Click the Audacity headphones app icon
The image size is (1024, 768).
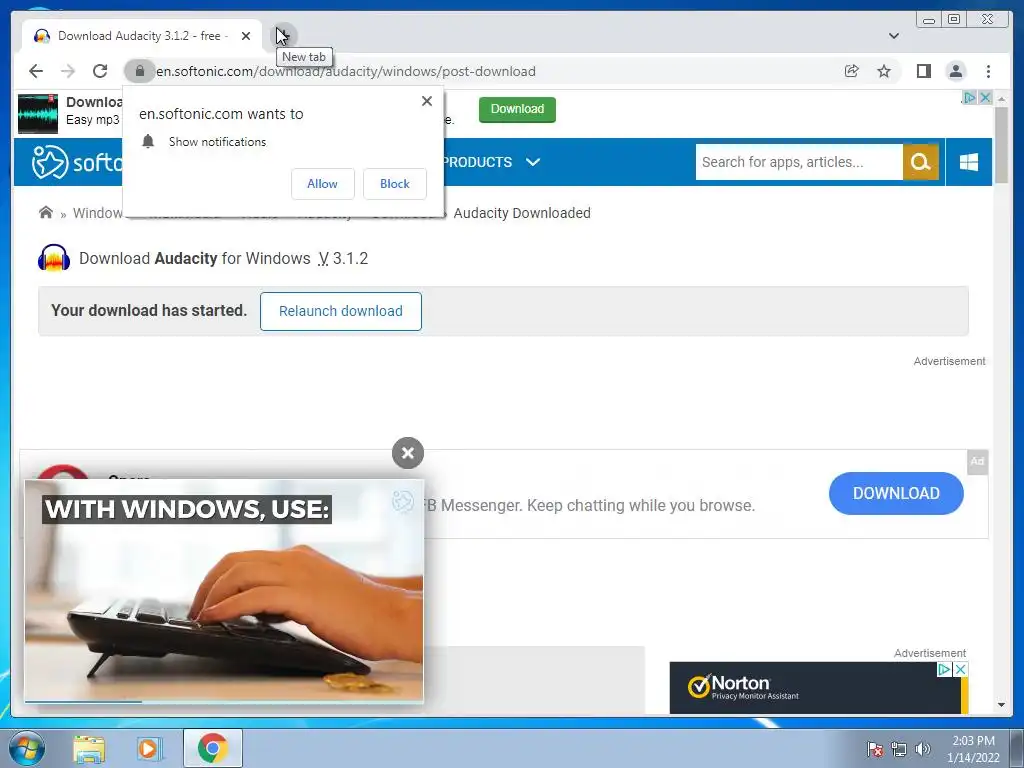click(54, 258)
